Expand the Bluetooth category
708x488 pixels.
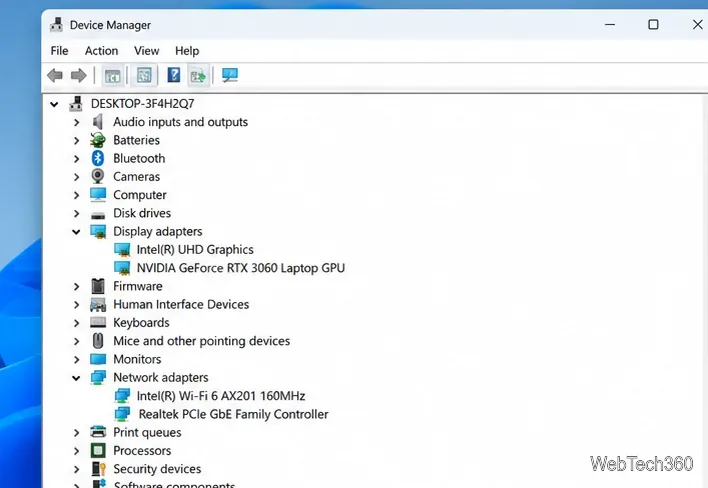point(77,158)
